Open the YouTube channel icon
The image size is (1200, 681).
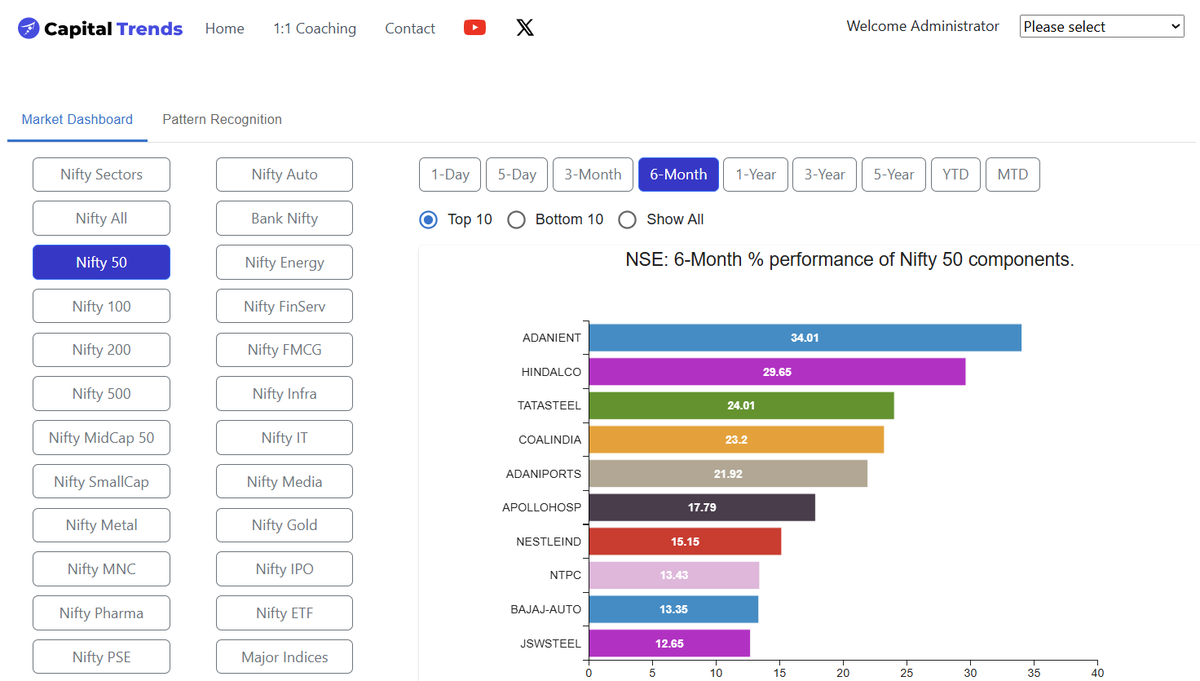click(x=475, y=28)
